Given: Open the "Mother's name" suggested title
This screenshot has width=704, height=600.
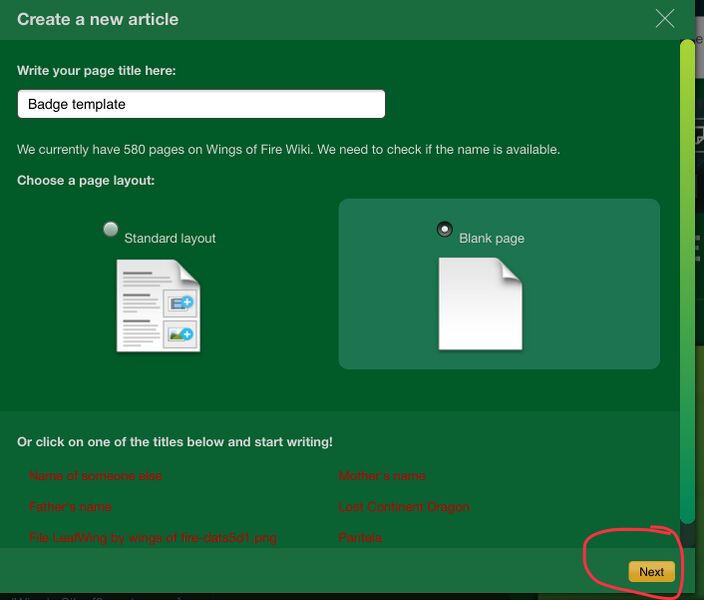Looking at the screenshot, I should [382, 476].
